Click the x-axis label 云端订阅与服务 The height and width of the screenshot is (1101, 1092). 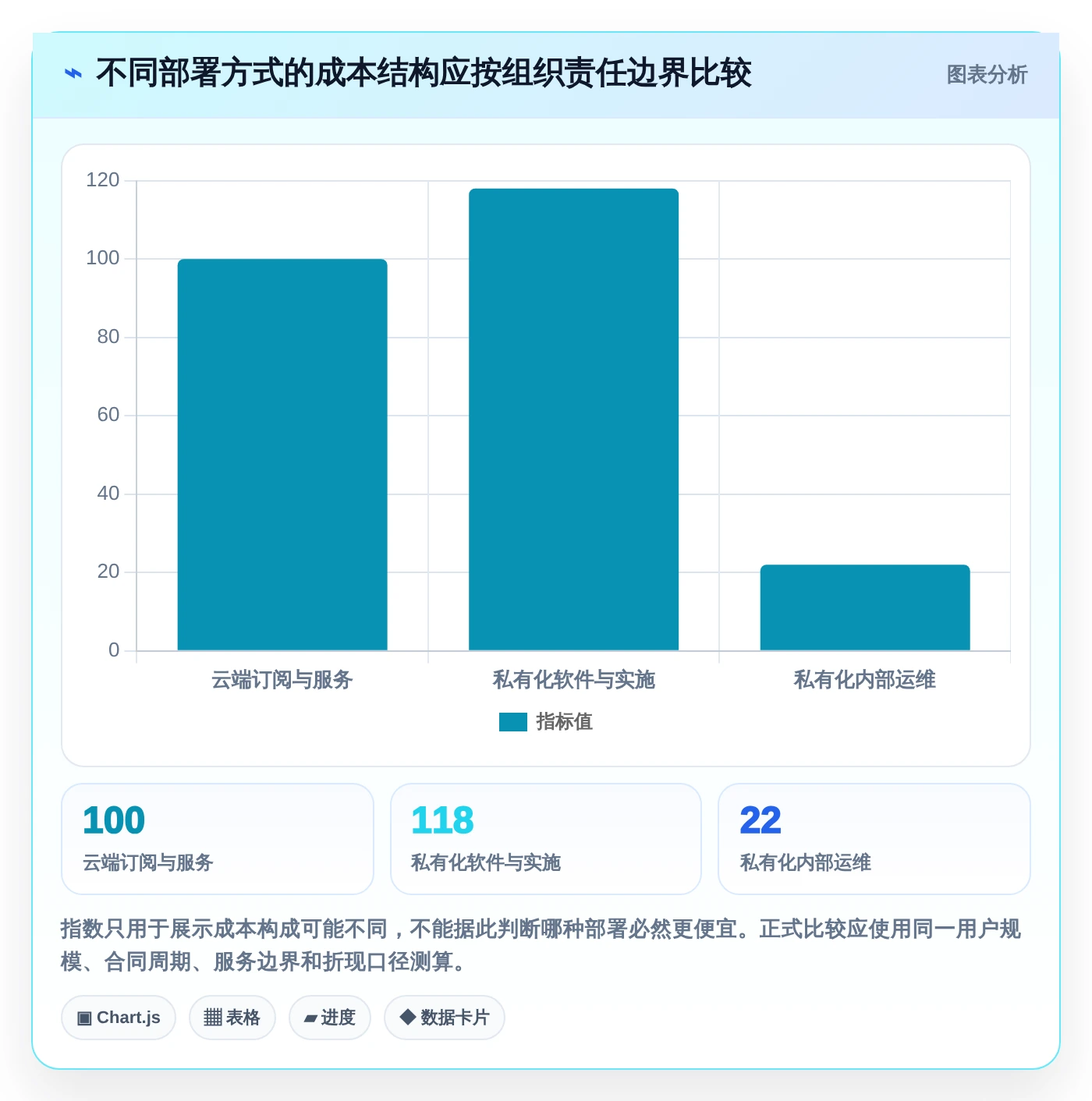(x=282, y=680)
